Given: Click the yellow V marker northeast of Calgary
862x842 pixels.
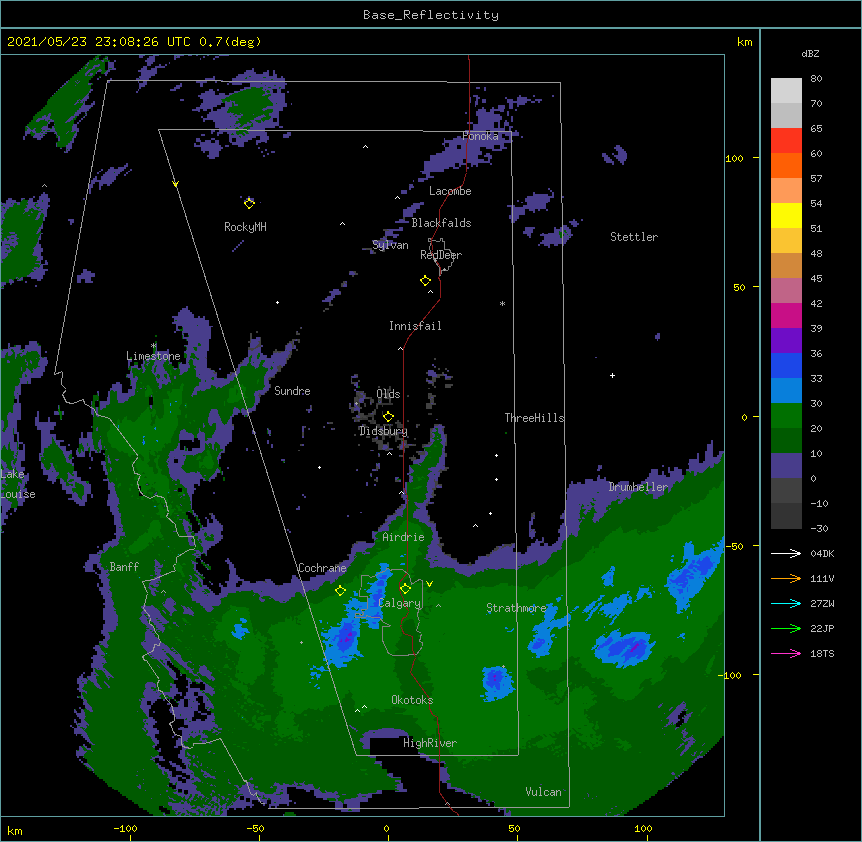Looking at the screenshot, I should (x=429, y=584).
